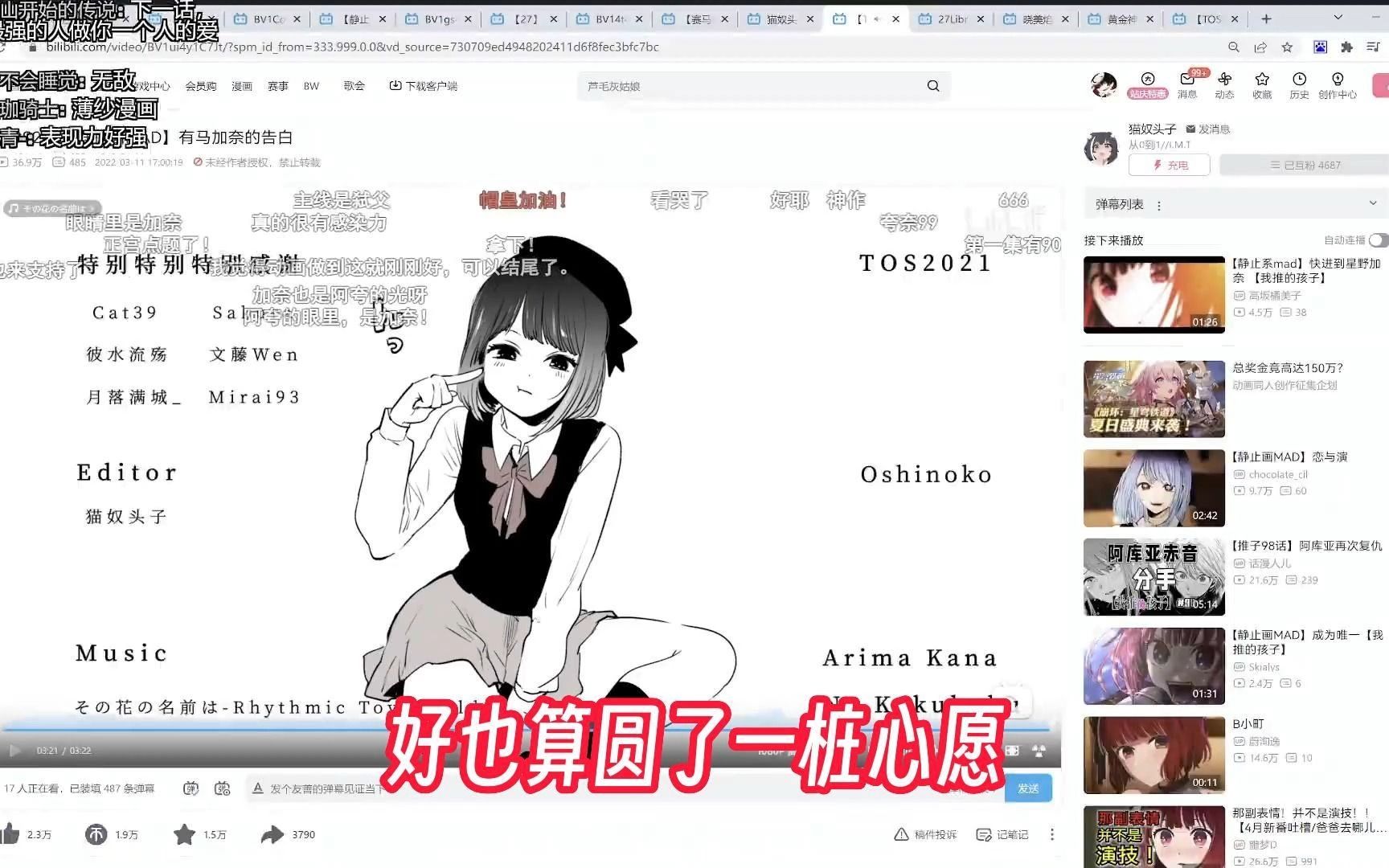Switch to the 27Libr browser tab
The width and height of the screenshot is (1389, 868).
(950, 18)
